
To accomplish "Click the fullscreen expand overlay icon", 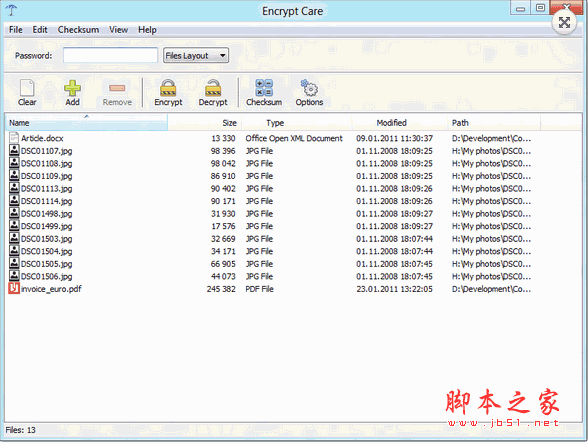I will [x=564, y=22].
